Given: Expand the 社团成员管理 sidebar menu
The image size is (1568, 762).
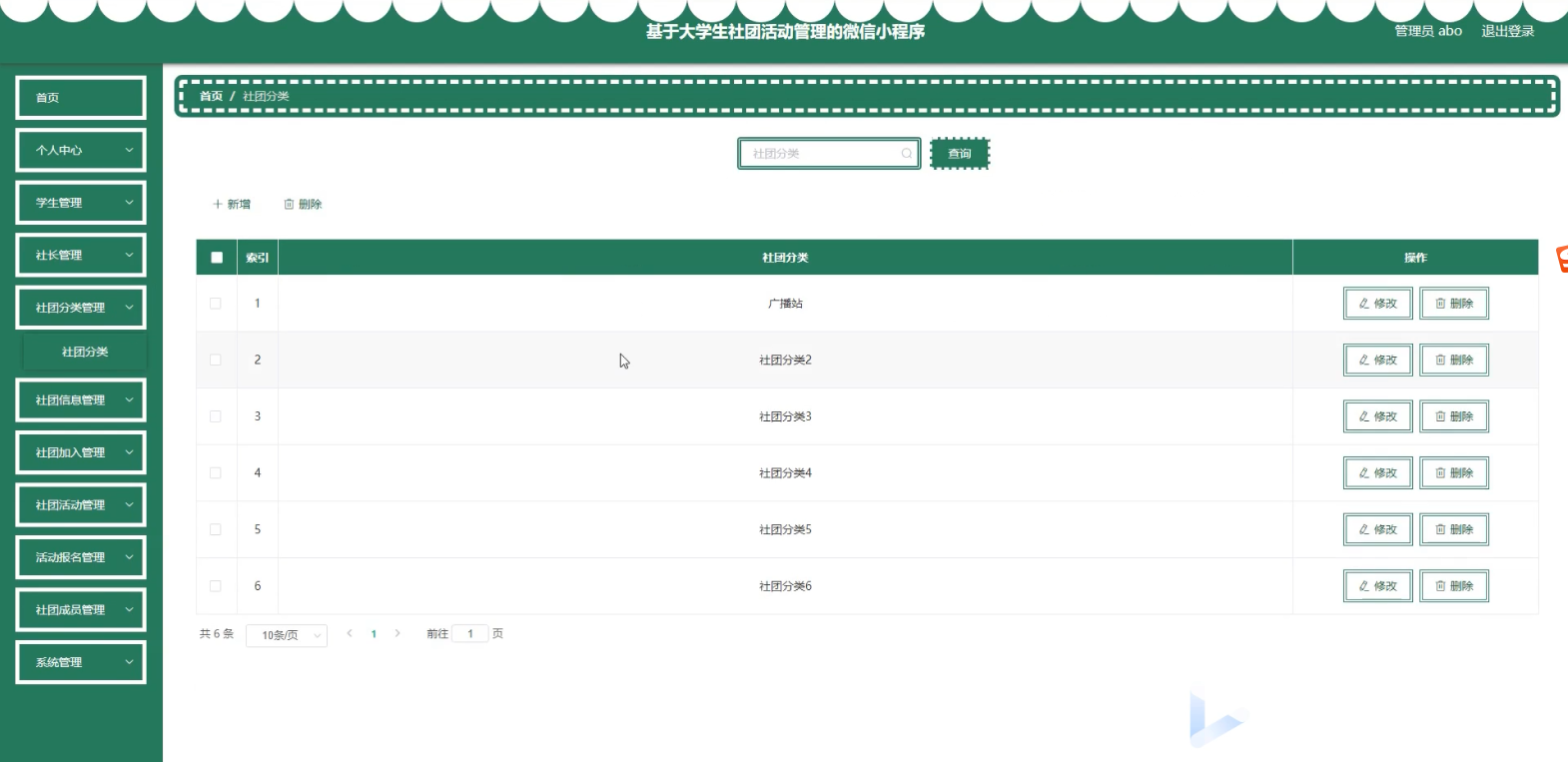Looking at the screenshot, I should coord(81,609).
